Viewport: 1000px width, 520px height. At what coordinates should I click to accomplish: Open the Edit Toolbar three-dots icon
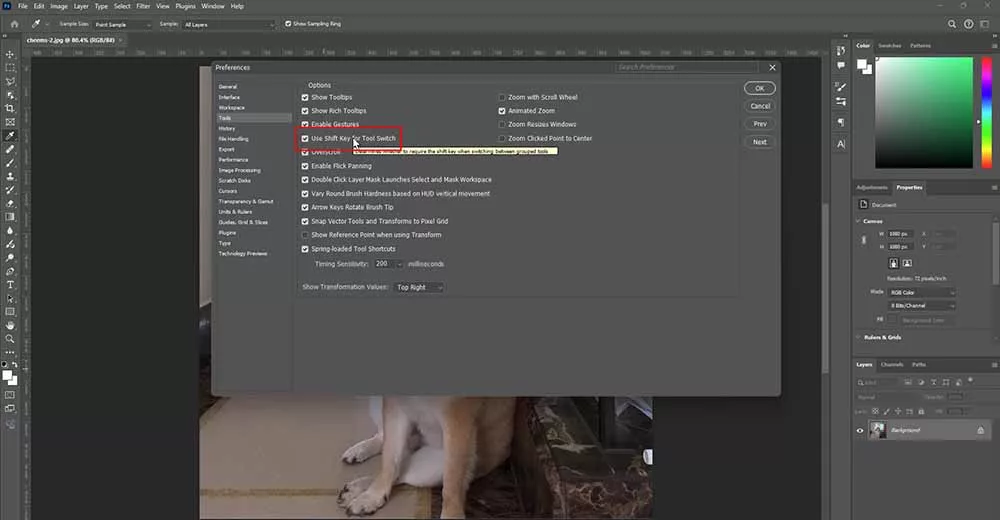tap(10, 352)
